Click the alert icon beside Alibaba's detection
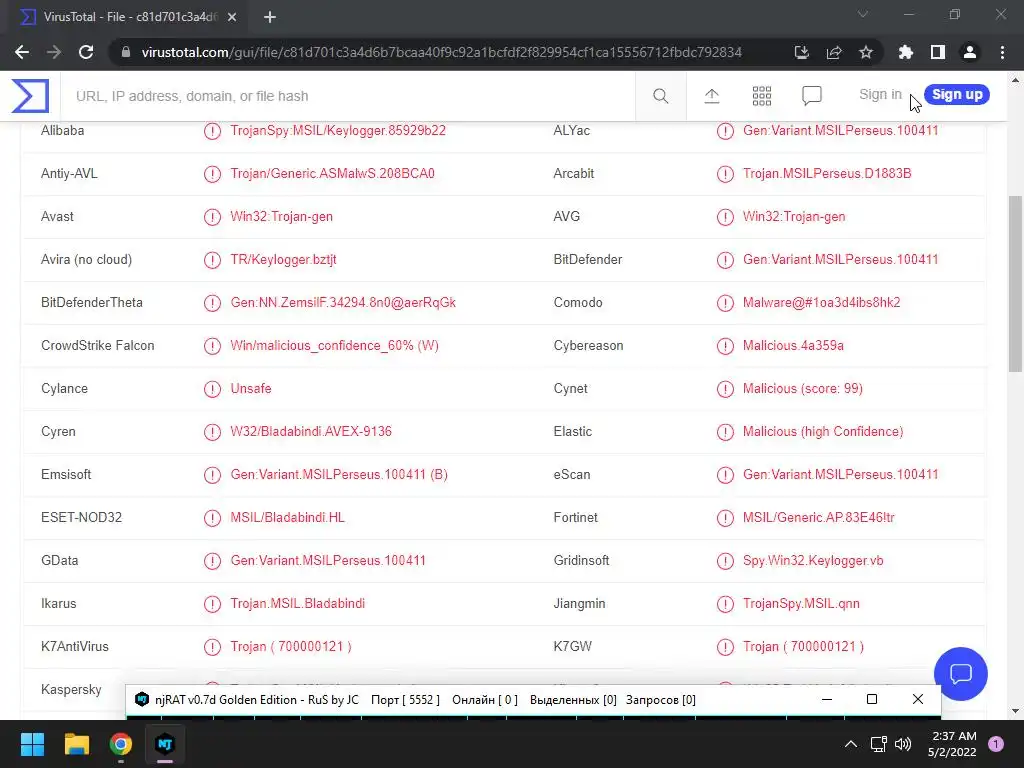 (x=212, y=131)
